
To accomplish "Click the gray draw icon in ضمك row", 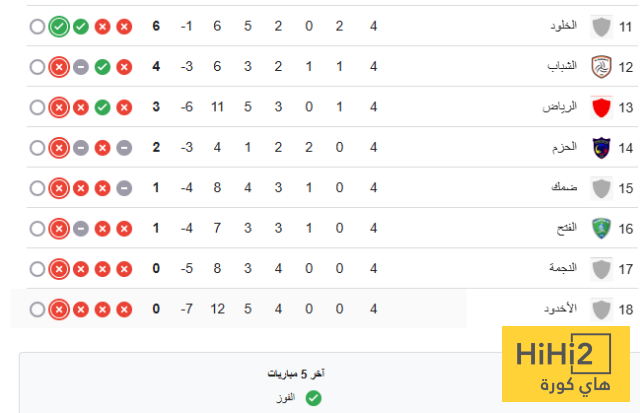I will point(124,187).
